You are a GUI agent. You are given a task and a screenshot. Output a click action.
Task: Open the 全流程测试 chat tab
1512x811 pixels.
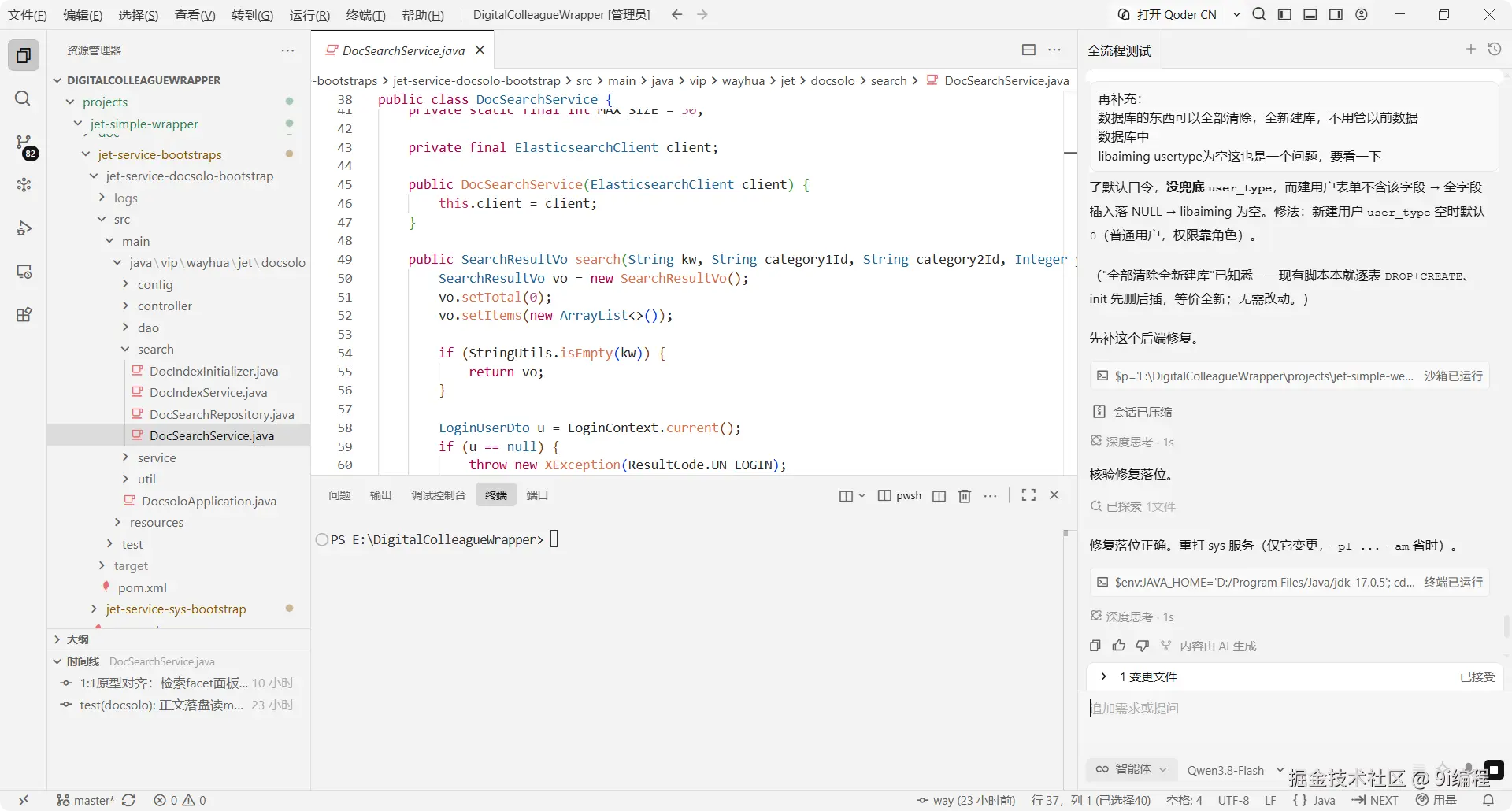pos(1119,50)
